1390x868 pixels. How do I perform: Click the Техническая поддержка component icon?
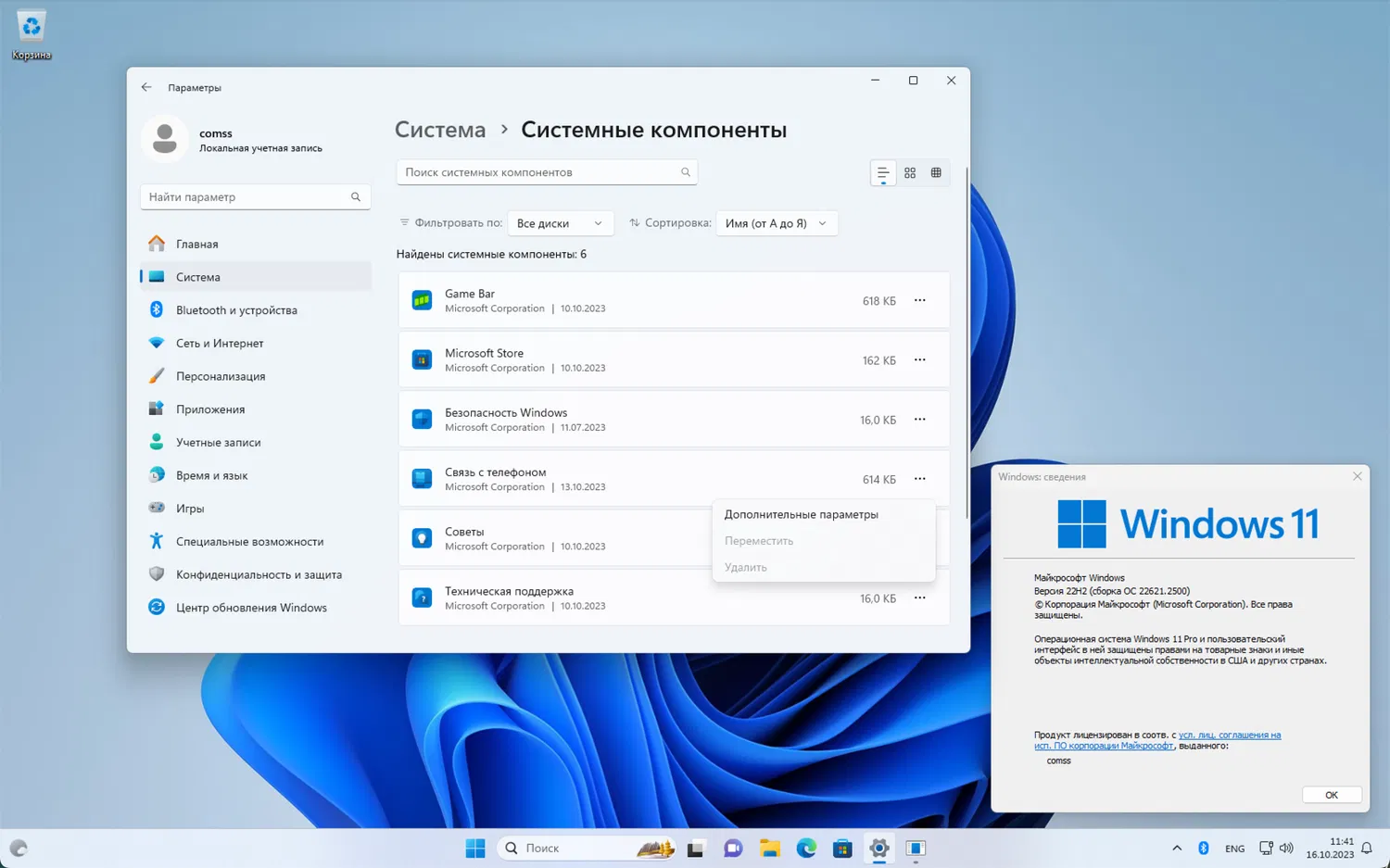coord(422,598)
